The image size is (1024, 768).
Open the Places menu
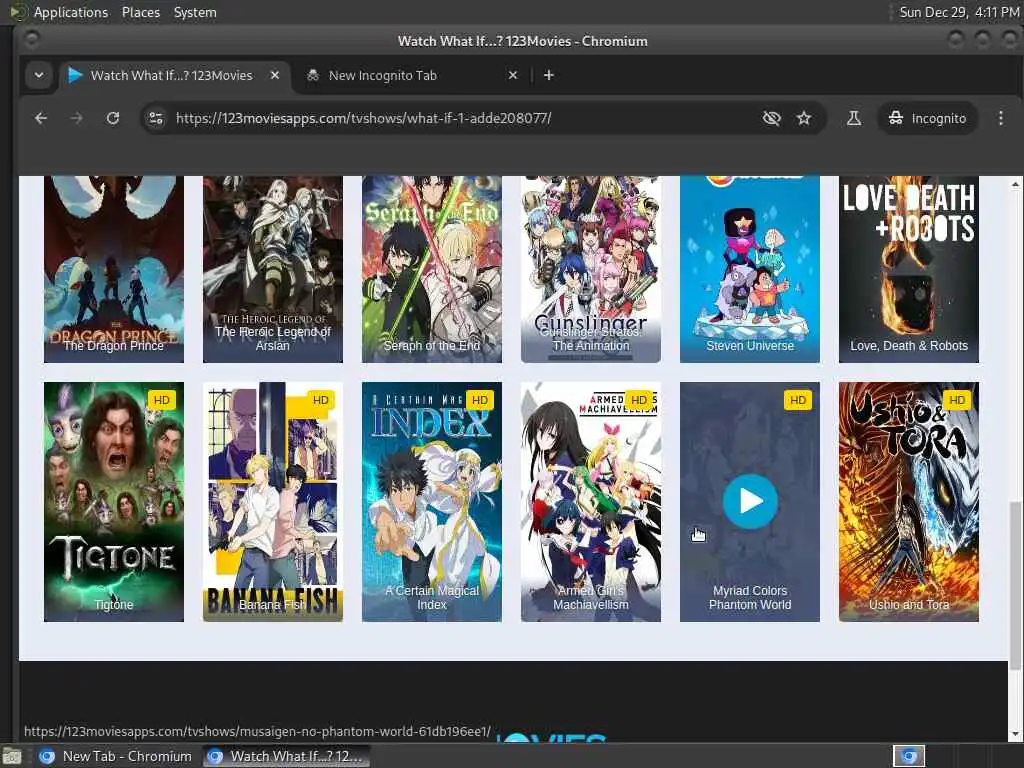coord(140,12)
